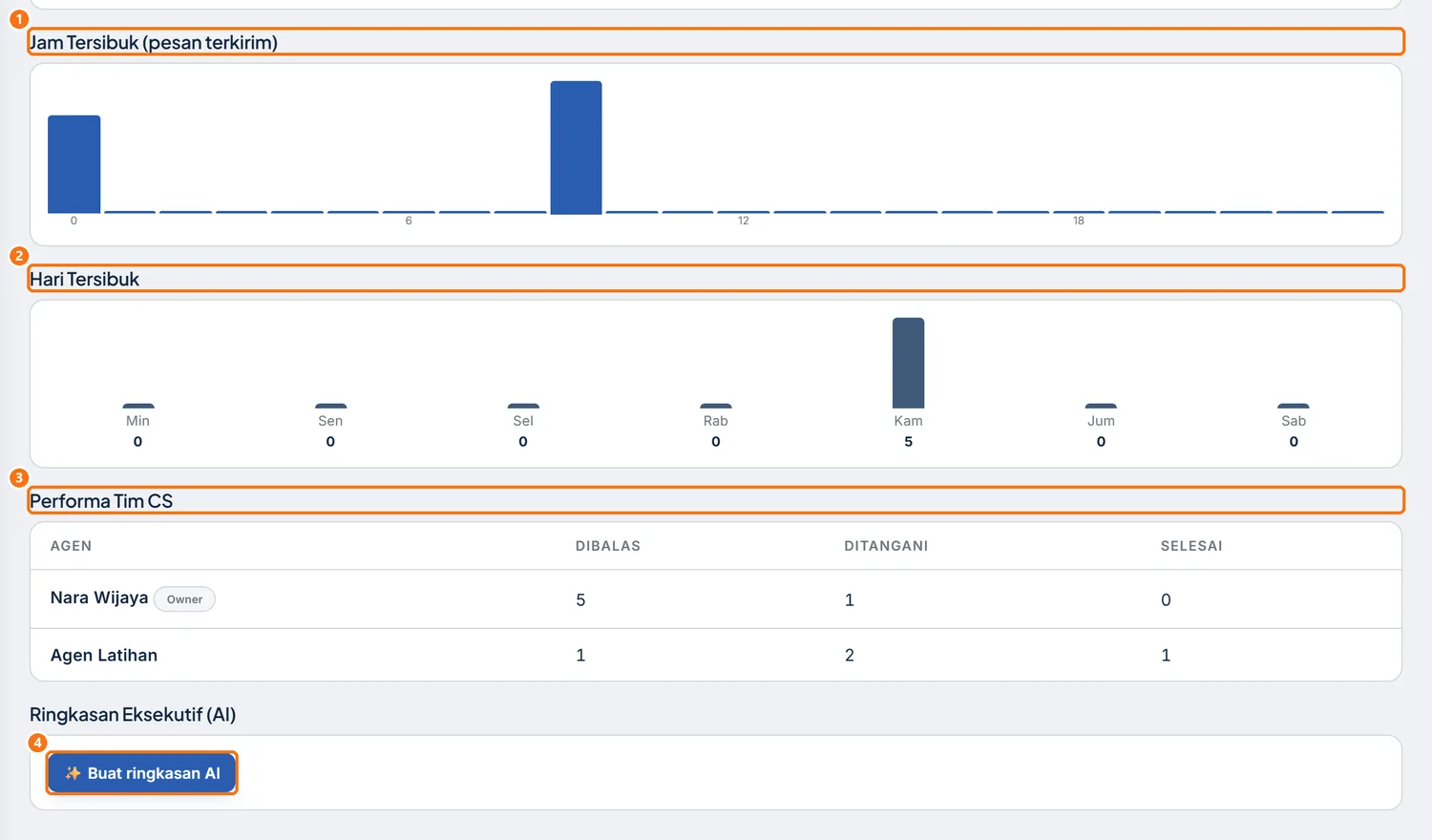Click the tallest bar in Jam Tersibuk chart
The image size is (1432, 840).
click(577, 148)
